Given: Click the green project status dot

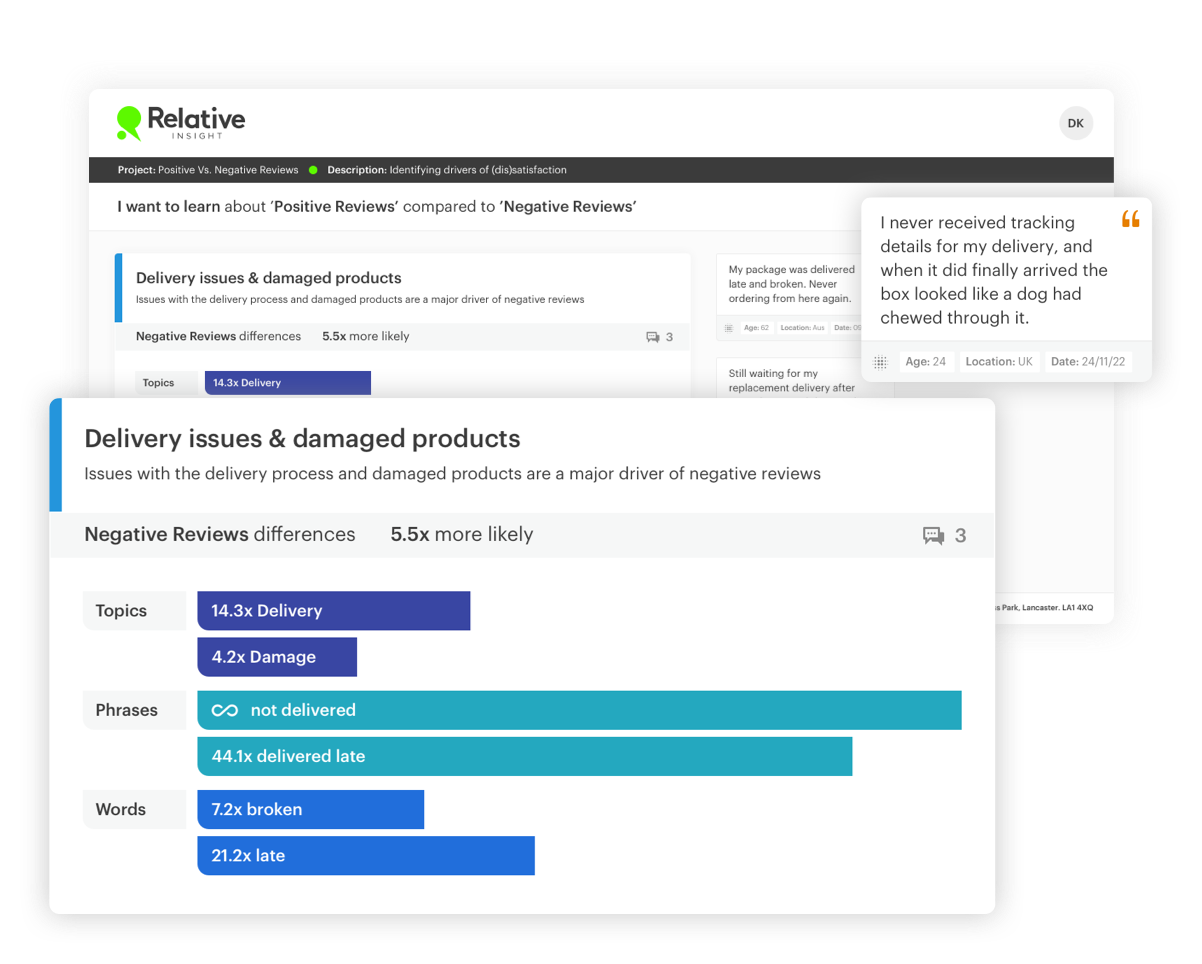Looking at the screenshot, I should pyautogui.click(x=311, y=169).
